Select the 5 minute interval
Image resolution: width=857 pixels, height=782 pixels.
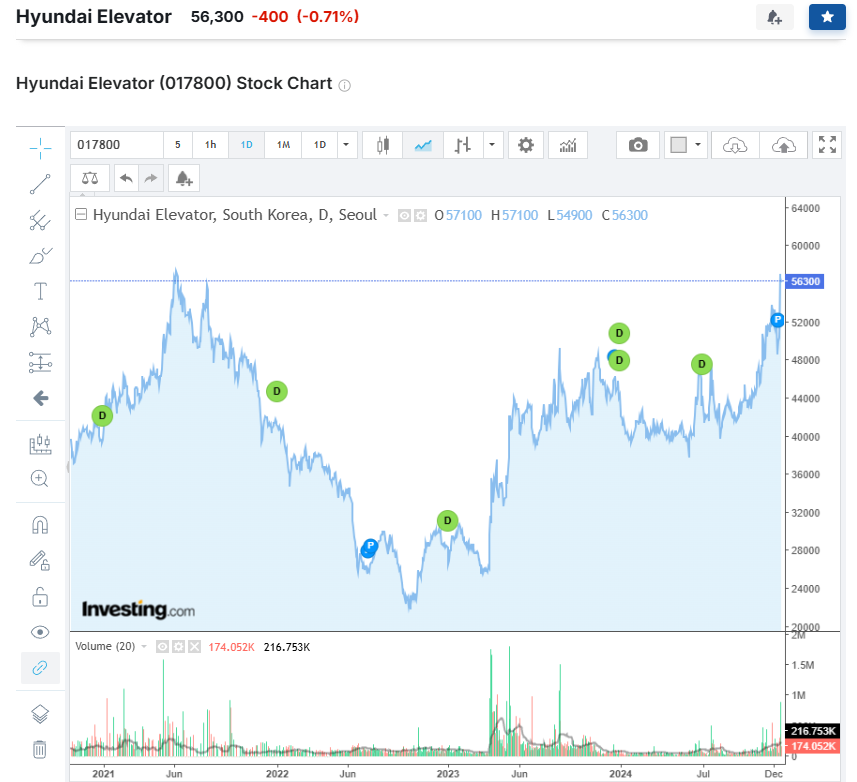pos(178,145)
